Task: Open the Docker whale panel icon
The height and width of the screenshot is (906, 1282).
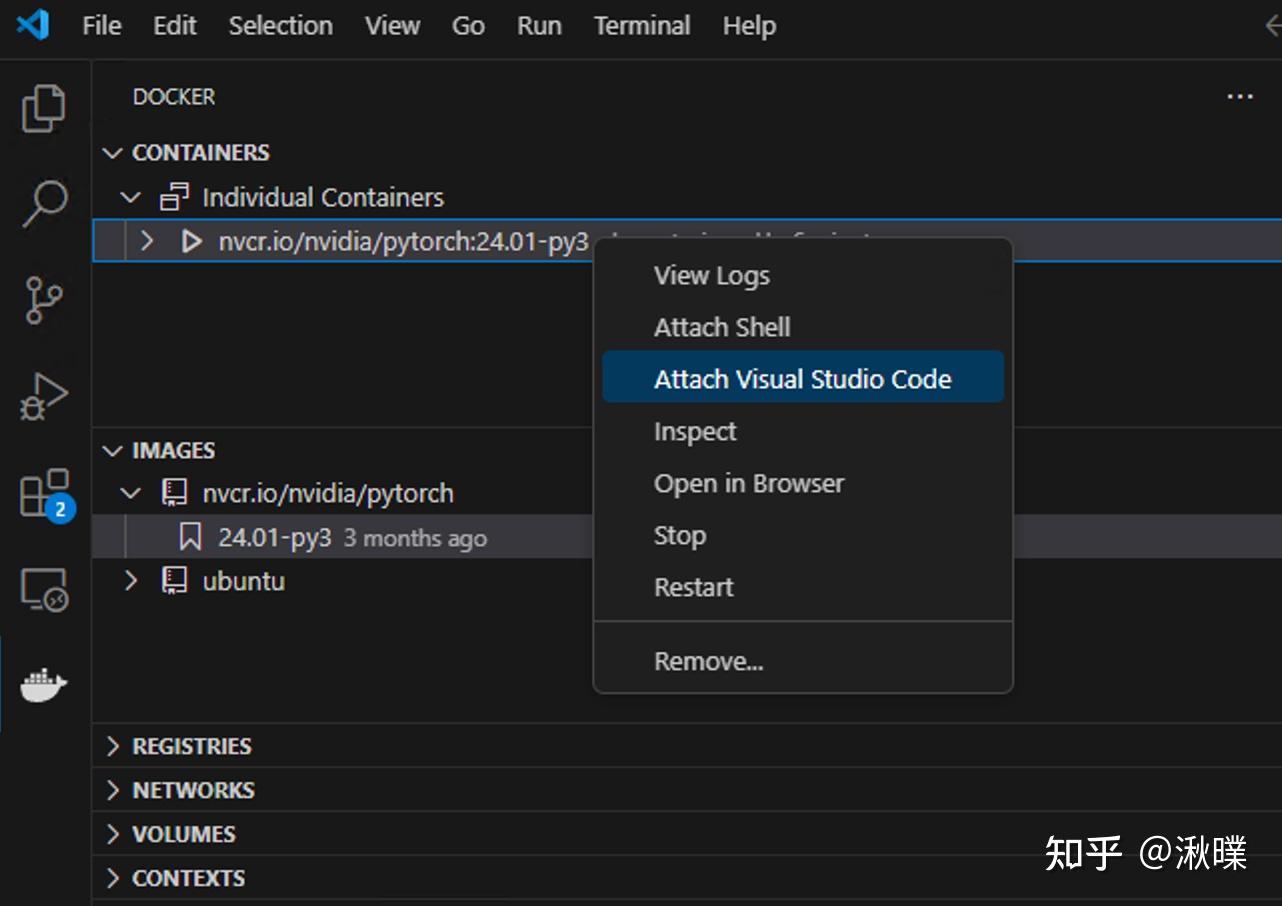Action: click(44, 684)
